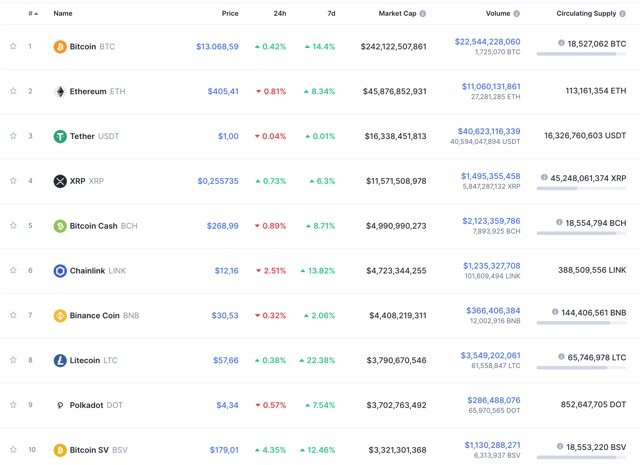Toggle the Bitcoin SV watchlist star
This screenshot has height=465, width=640.
point(13,449)
